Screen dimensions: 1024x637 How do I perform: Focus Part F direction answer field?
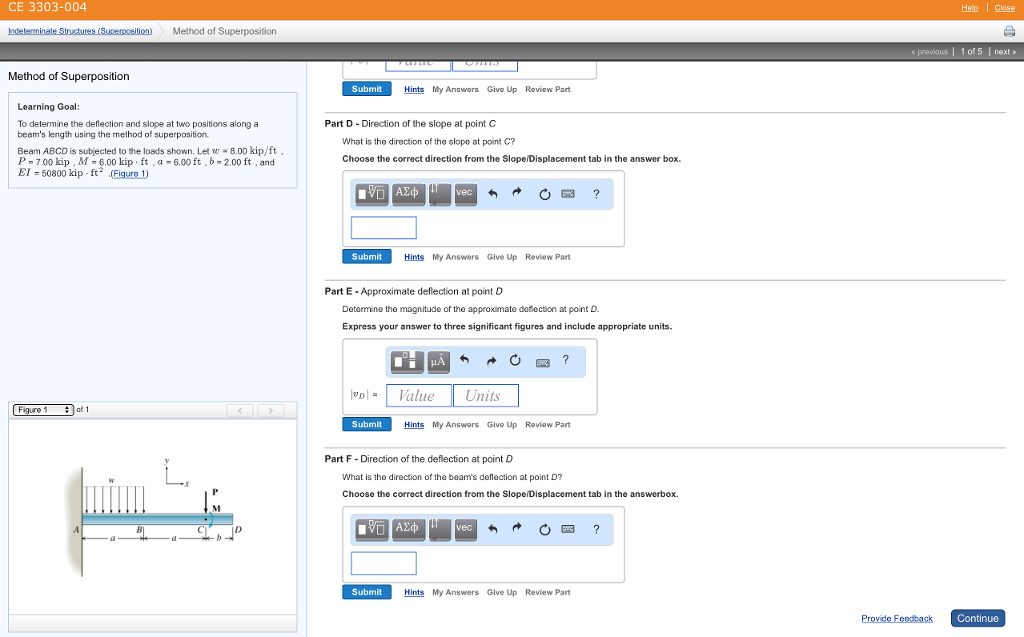[x=383, y=563]
